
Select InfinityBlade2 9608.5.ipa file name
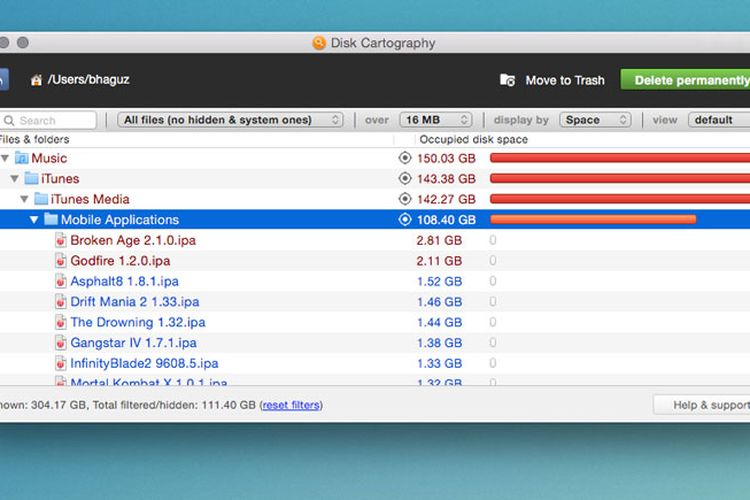144,364
